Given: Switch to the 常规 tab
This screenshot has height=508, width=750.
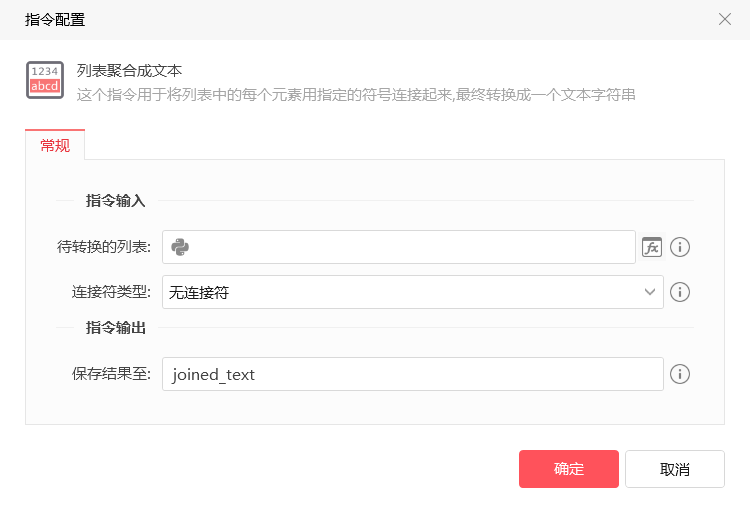Looking at the screenshot, I should pyautogui.click(x=55, y=146).
